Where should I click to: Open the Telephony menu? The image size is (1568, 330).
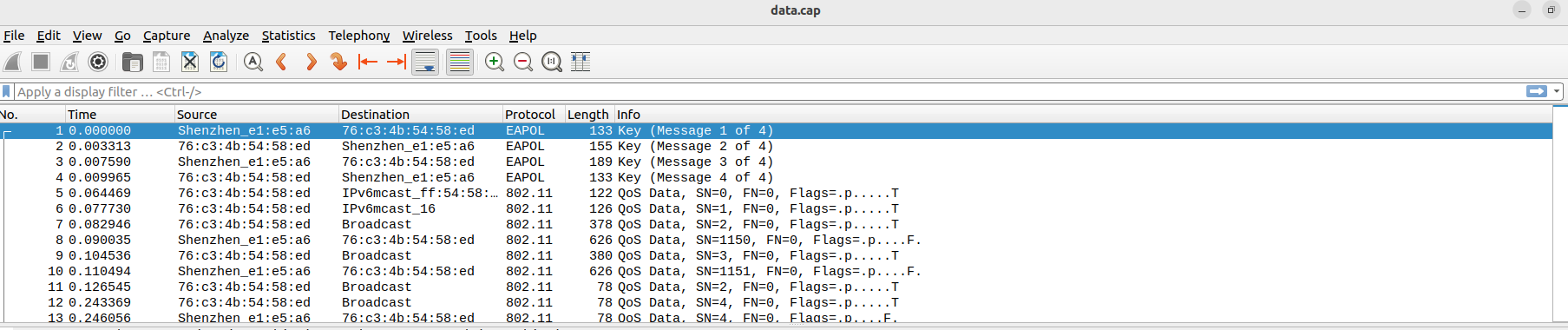point(358,36)
